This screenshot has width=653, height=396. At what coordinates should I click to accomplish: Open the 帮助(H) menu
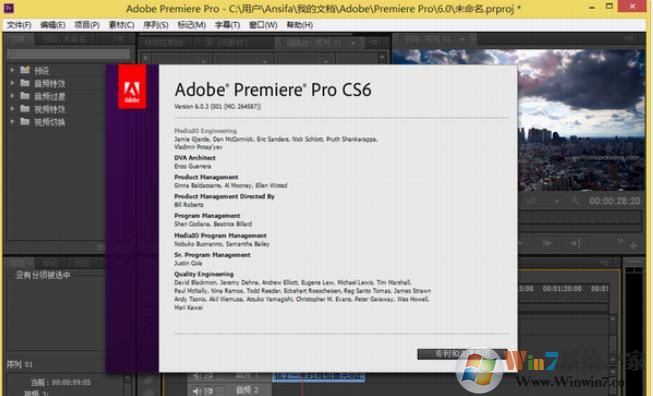(299, 25)
